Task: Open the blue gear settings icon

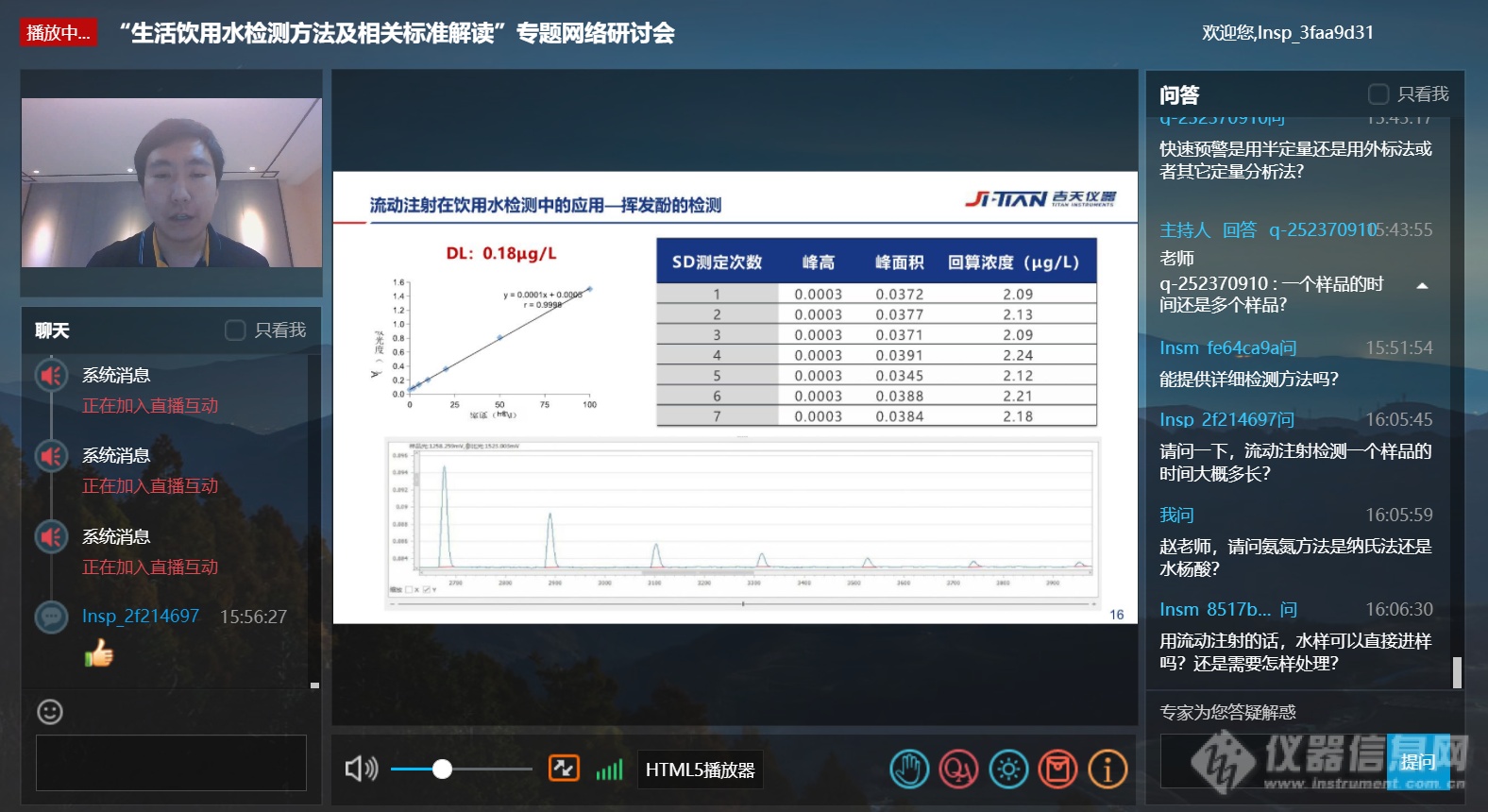Action: pos(1008,770)
